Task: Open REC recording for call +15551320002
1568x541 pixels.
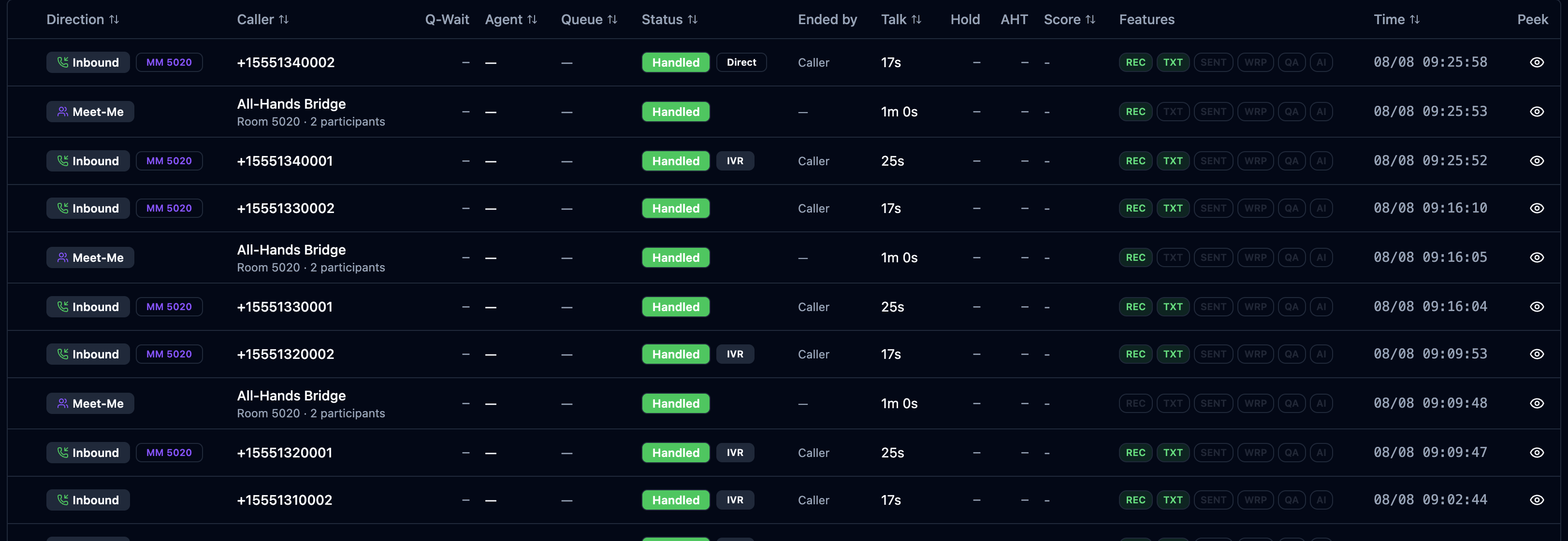Action: (1135, 354)
